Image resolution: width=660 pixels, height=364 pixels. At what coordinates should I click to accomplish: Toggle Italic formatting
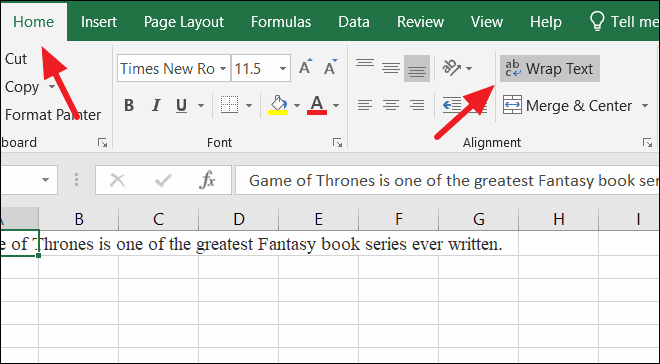click(x=156, y=105)
